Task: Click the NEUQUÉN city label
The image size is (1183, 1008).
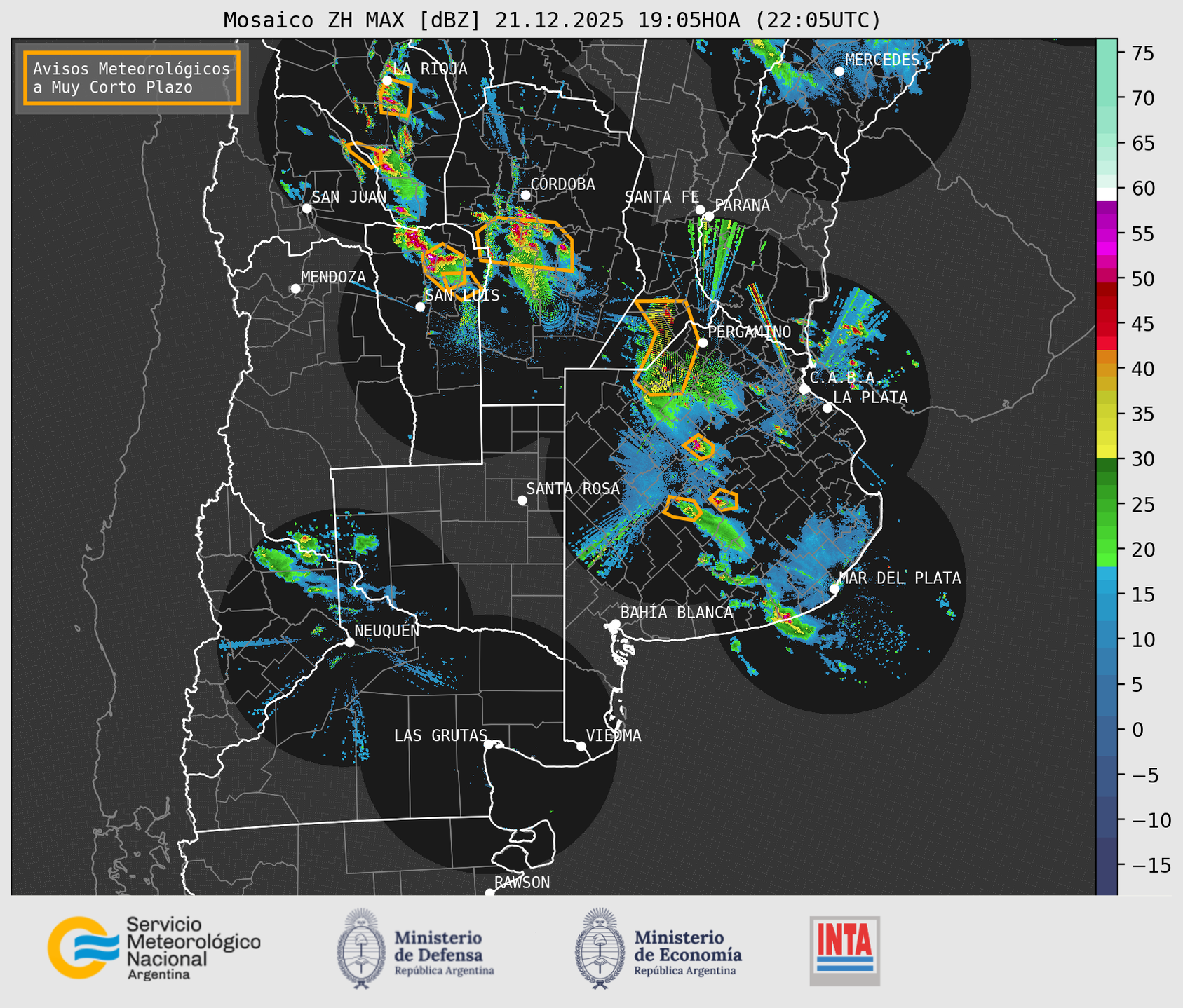Action: click(x=386, y=630)
